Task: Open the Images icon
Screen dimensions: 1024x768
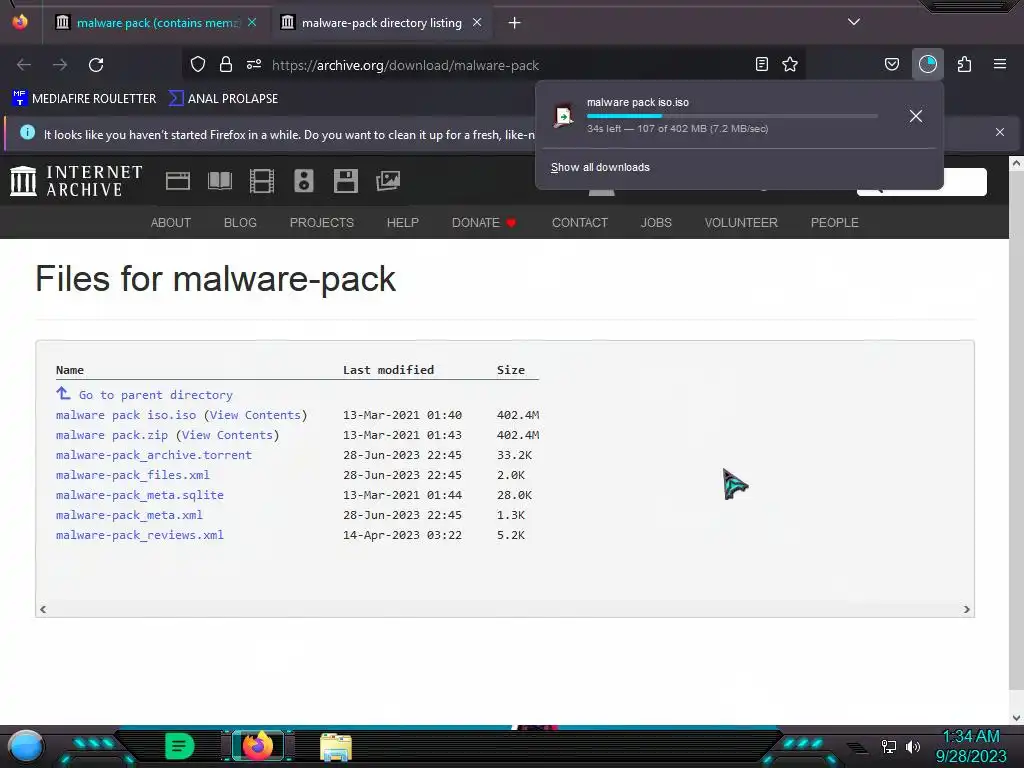Action: (x=388, y=181)
